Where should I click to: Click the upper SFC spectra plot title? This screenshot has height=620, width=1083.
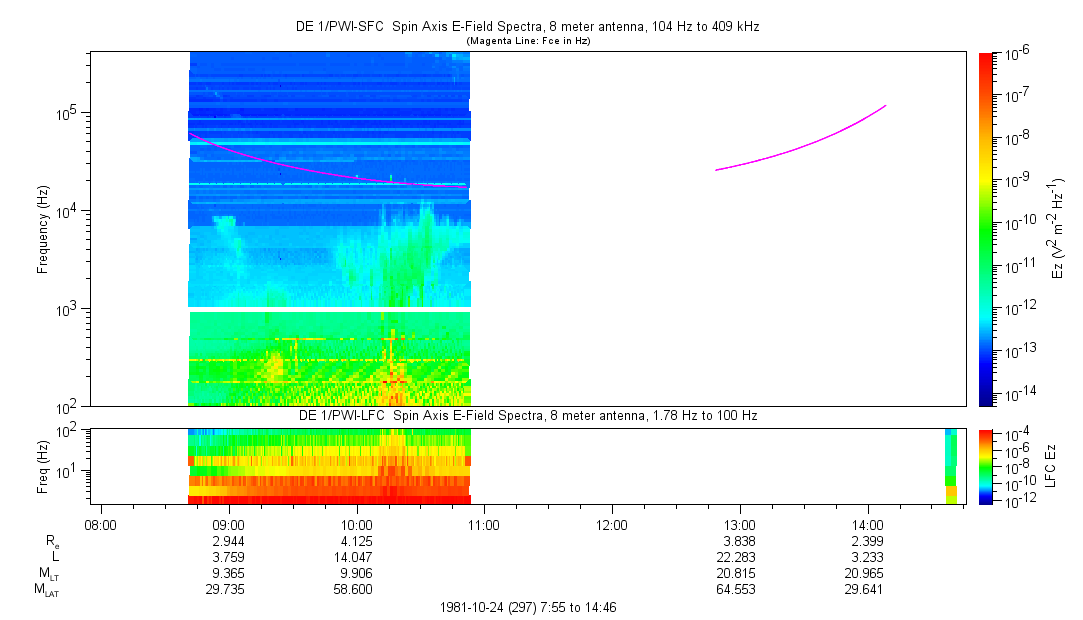coord(528,27)
